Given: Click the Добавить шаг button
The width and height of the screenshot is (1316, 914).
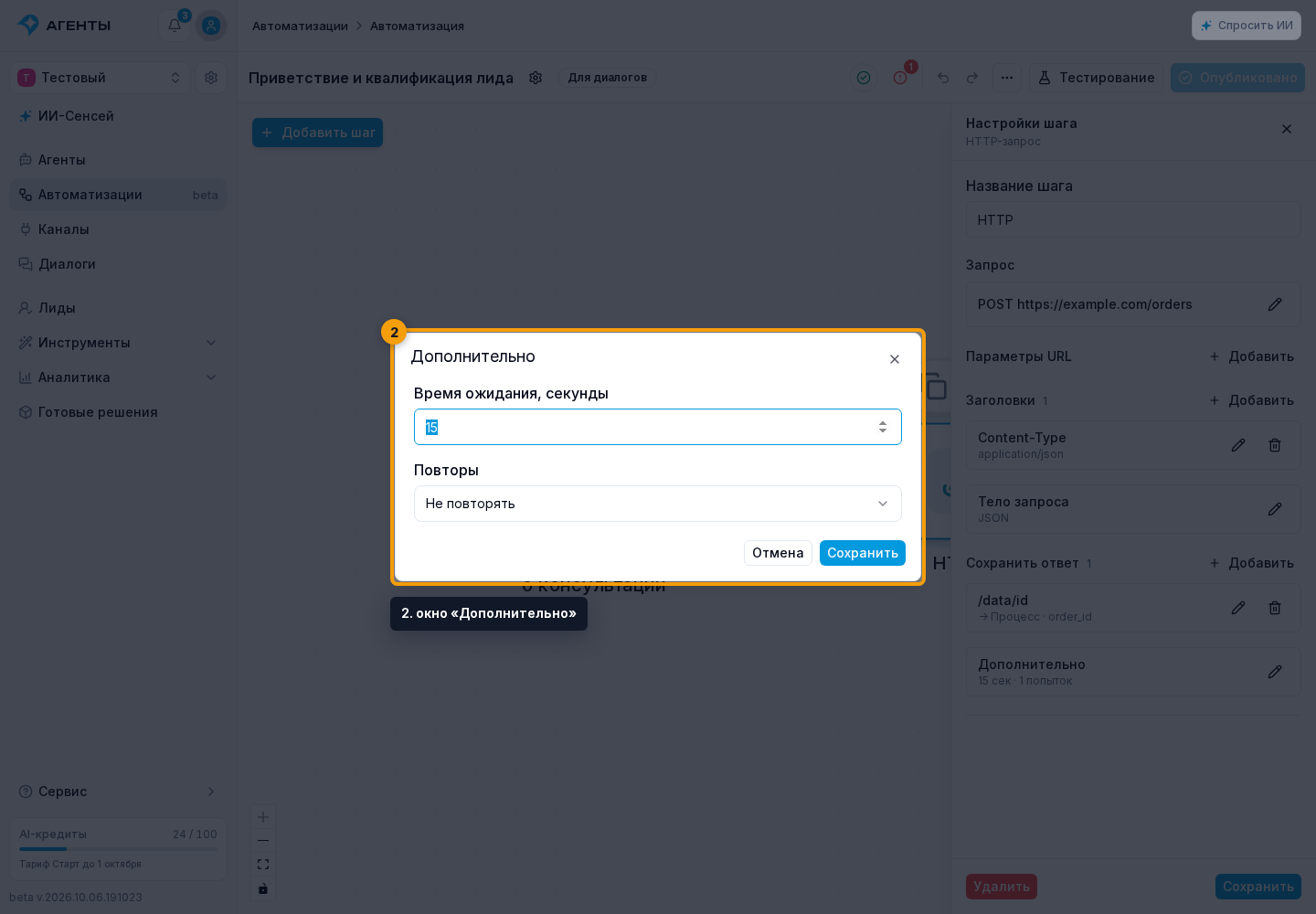Looking at the screenshot, I should pyautogui.click(x=318, y=133).
